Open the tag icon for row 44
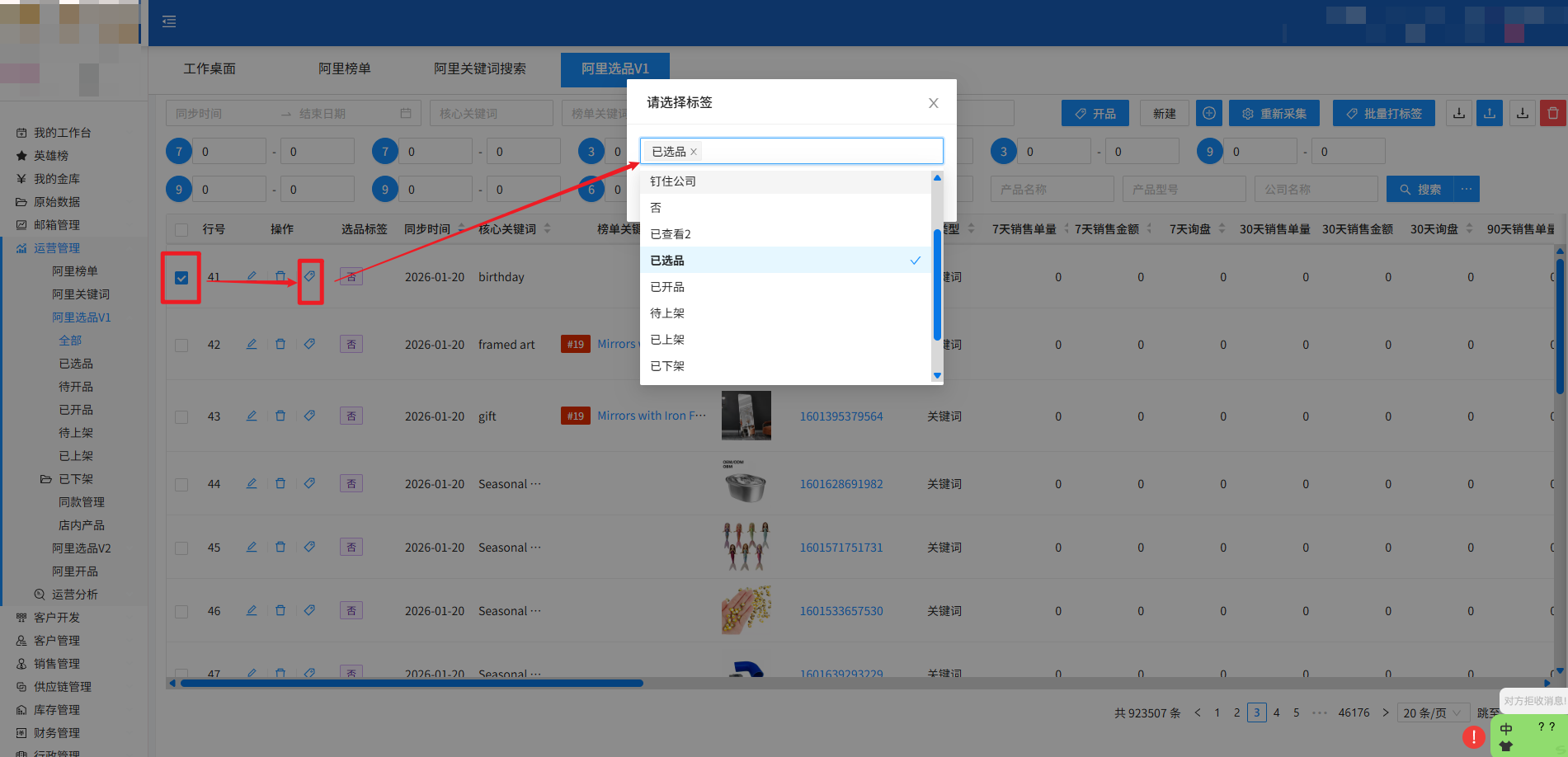1568x757 pixels. pos(309,483)
